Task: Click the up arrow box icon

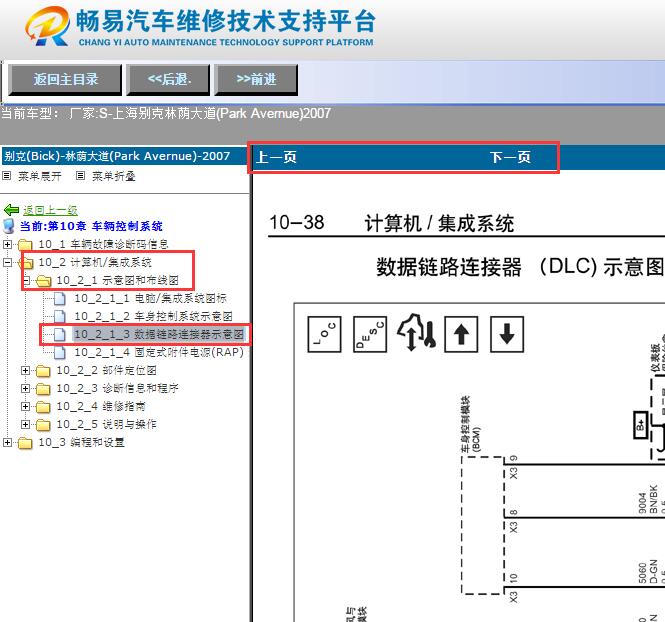Action: [x=461, y=335]
